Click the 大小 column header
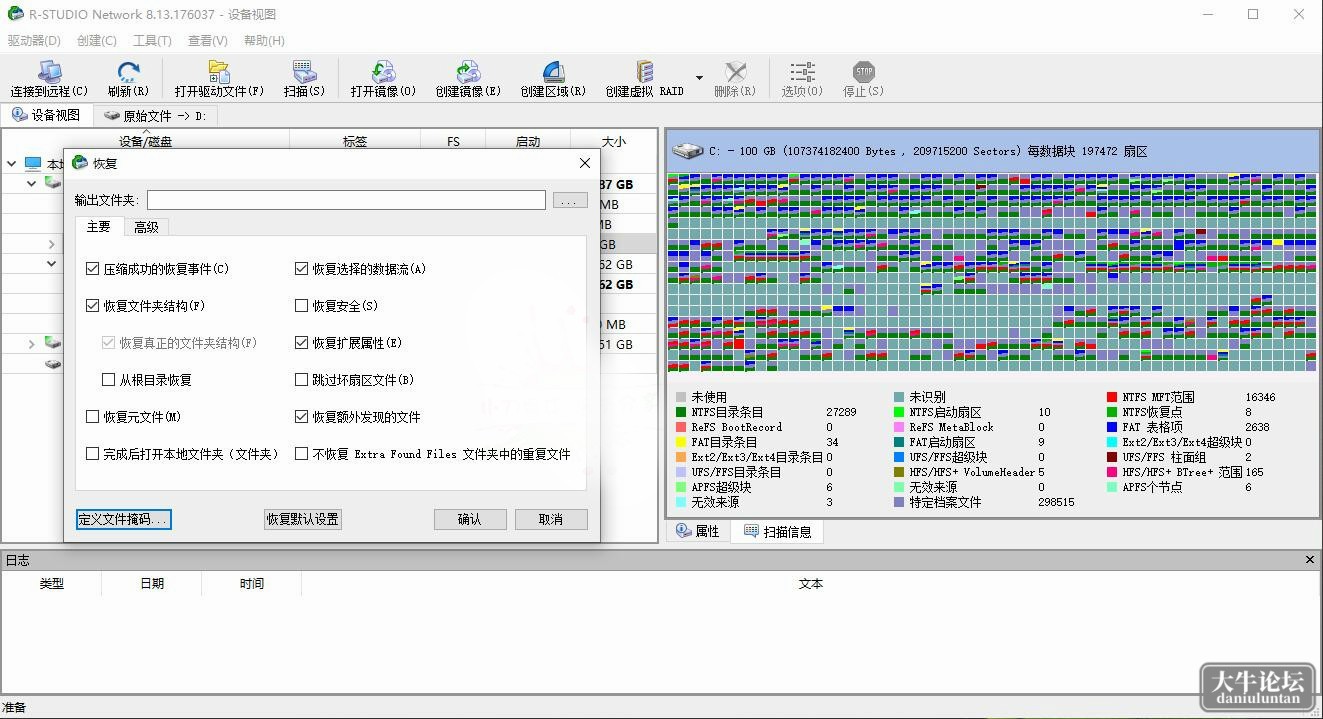The image size is (1323, 719). (x=614, y=142)
